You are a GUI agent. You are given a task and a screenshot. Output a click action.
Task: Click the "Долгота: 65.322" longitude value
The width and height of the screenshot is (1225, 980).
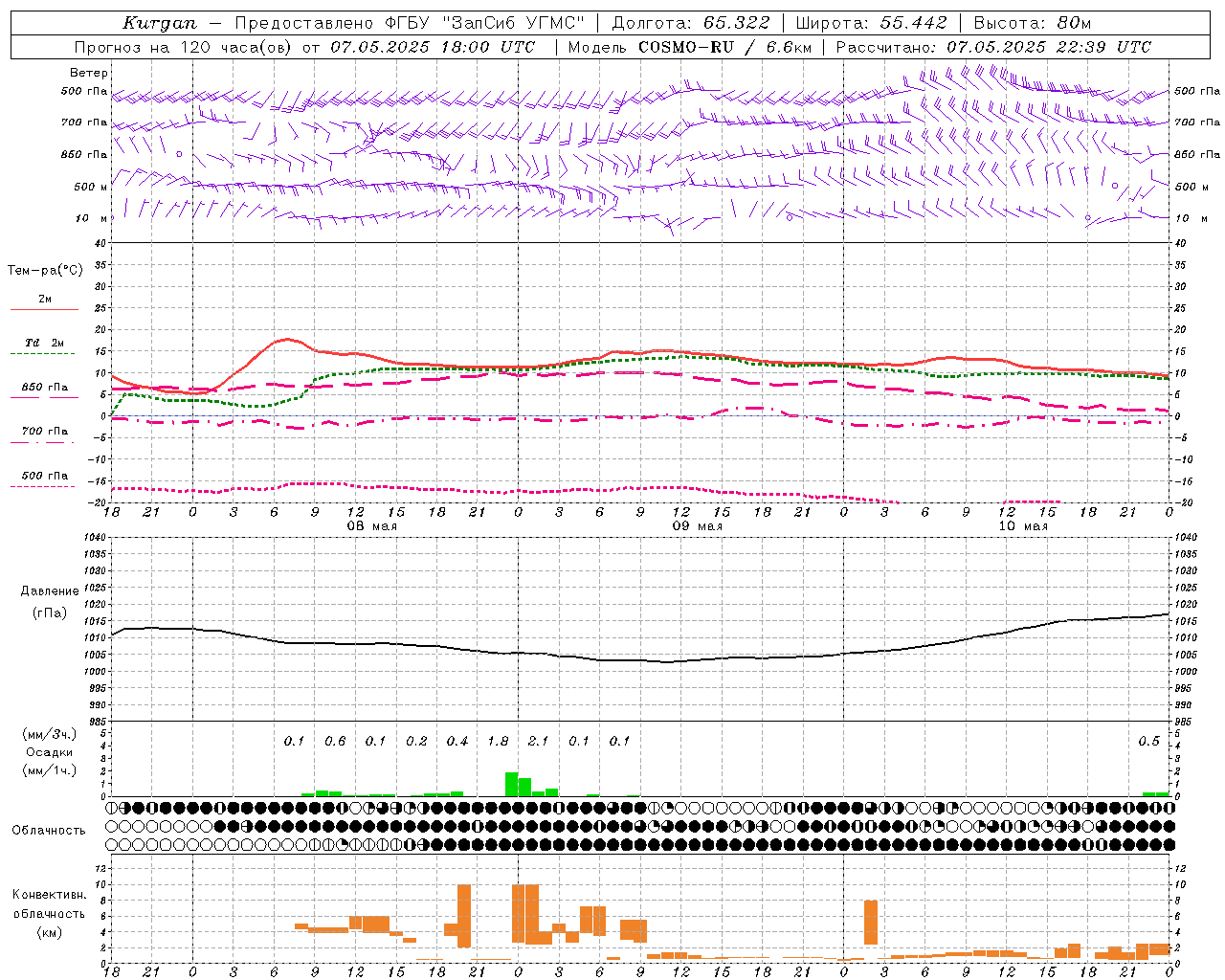point(690,23)
